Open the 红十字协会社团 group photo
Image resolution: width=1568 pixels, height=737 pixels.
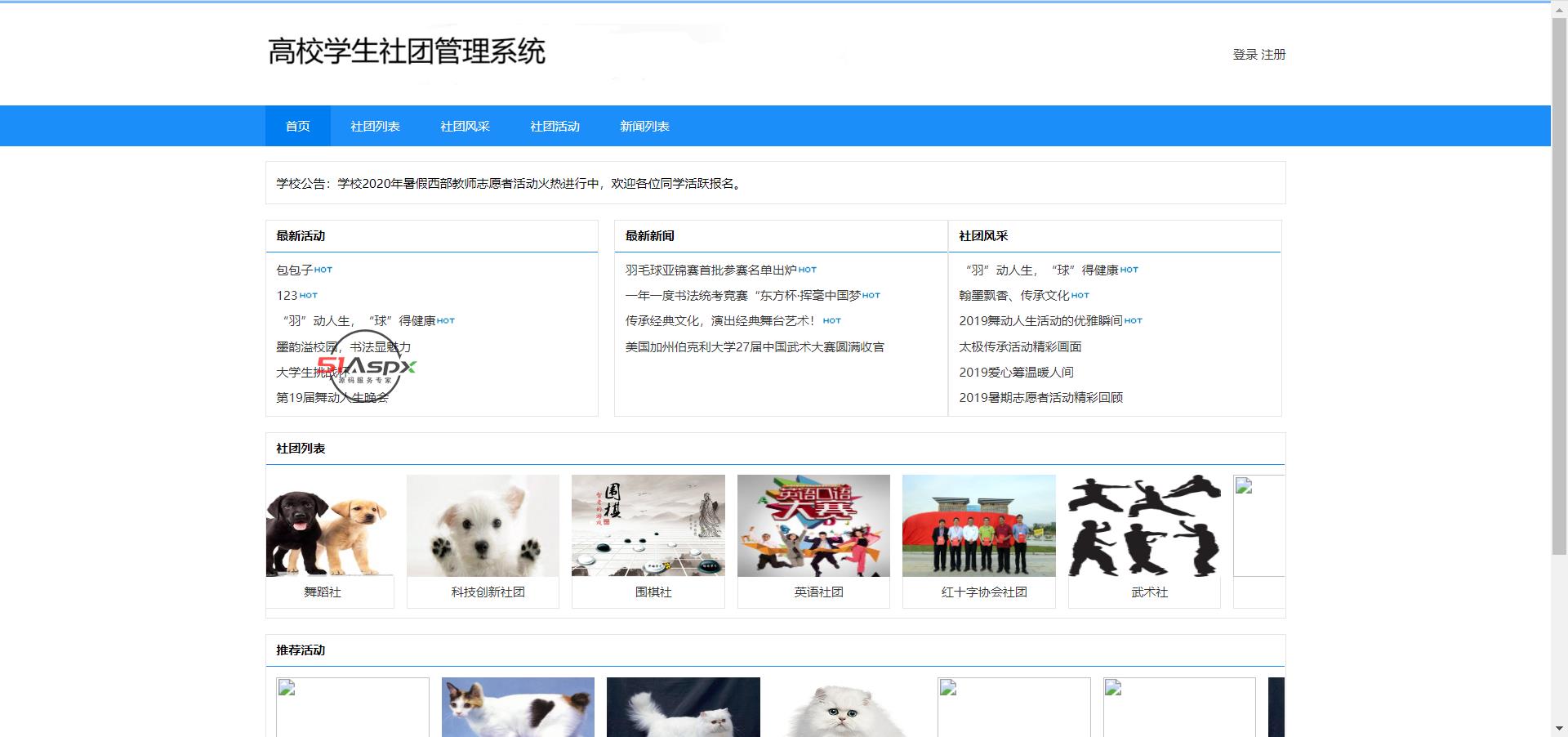click(978, 525)
